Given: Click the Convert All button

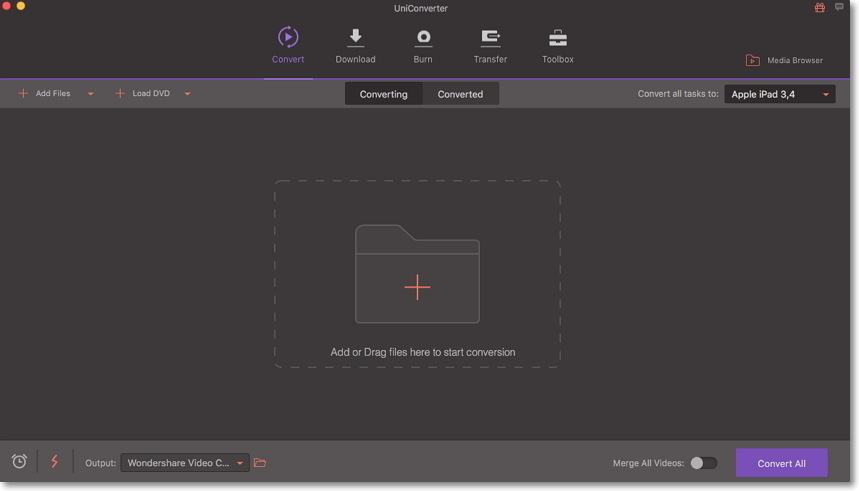Looking at the screenshot, I should coord(782,464).
